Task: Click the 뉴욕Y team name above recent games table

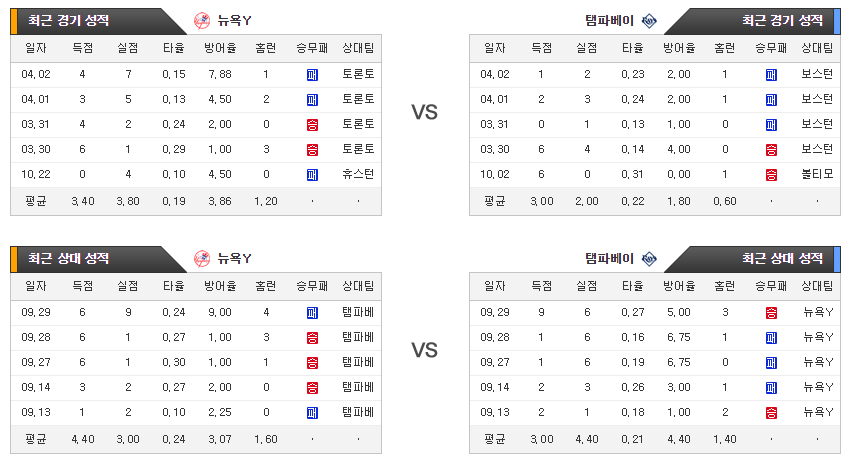Action: click(x=234, y=21)
